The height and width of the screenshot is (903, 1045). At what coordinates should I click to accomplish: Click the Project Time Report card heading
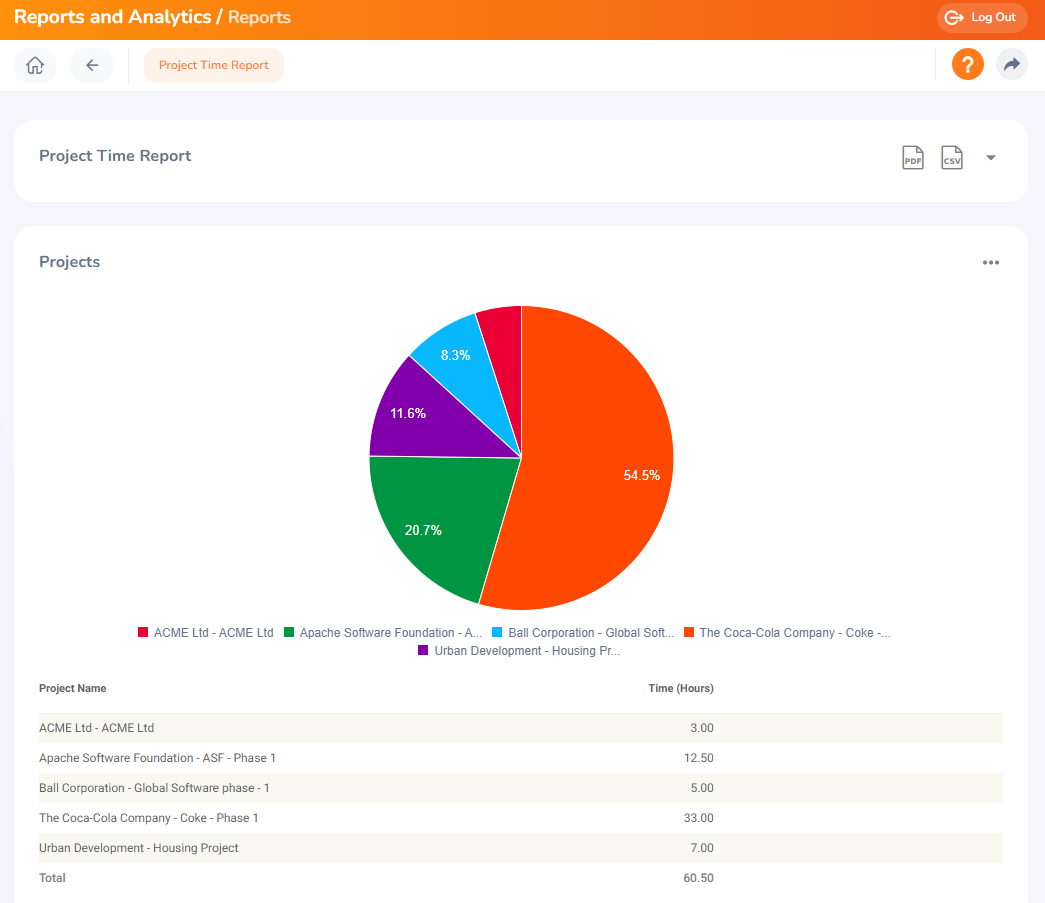point(115,156)
